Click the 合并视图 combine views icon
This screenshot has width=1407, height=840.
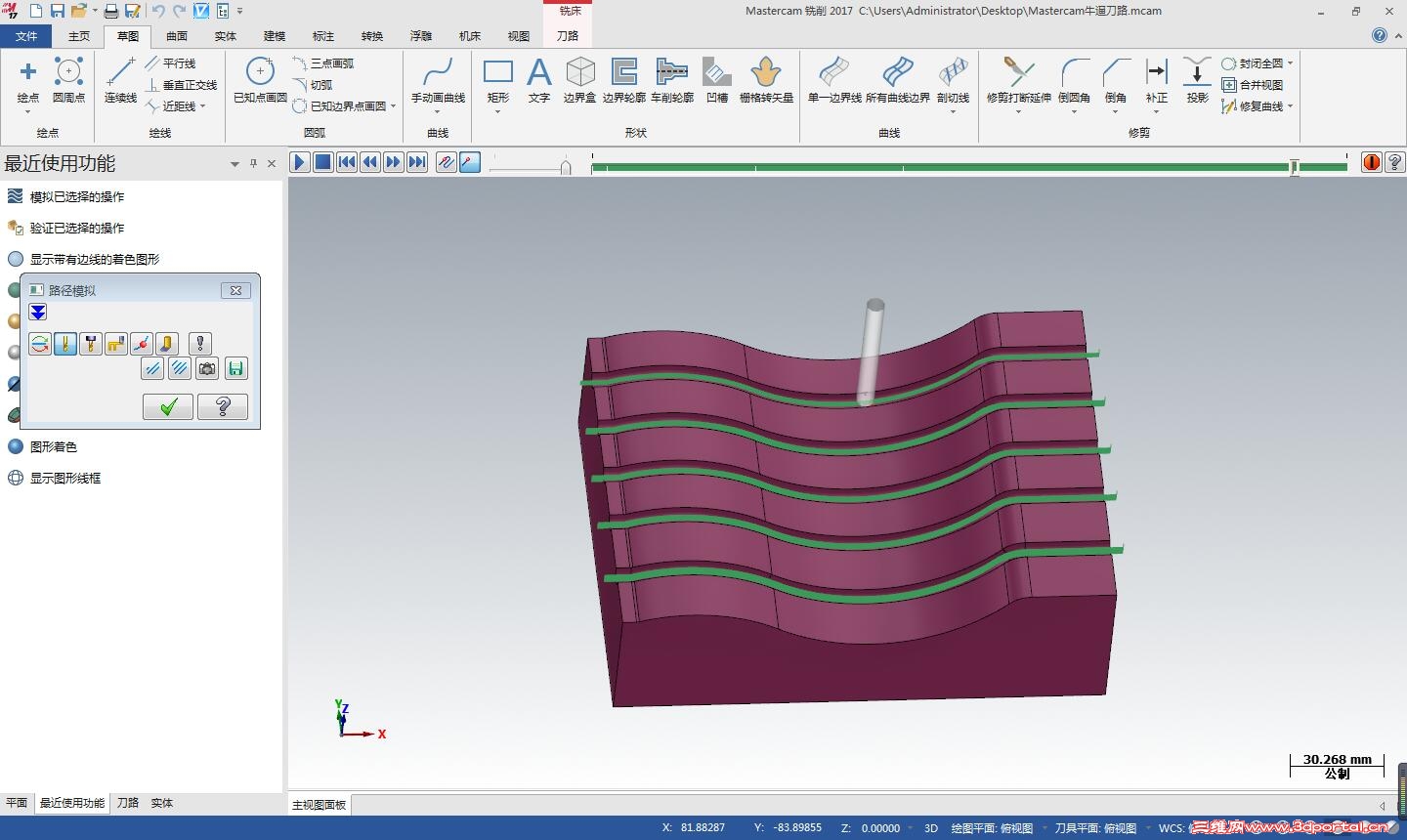click(x=1229, y=85)
